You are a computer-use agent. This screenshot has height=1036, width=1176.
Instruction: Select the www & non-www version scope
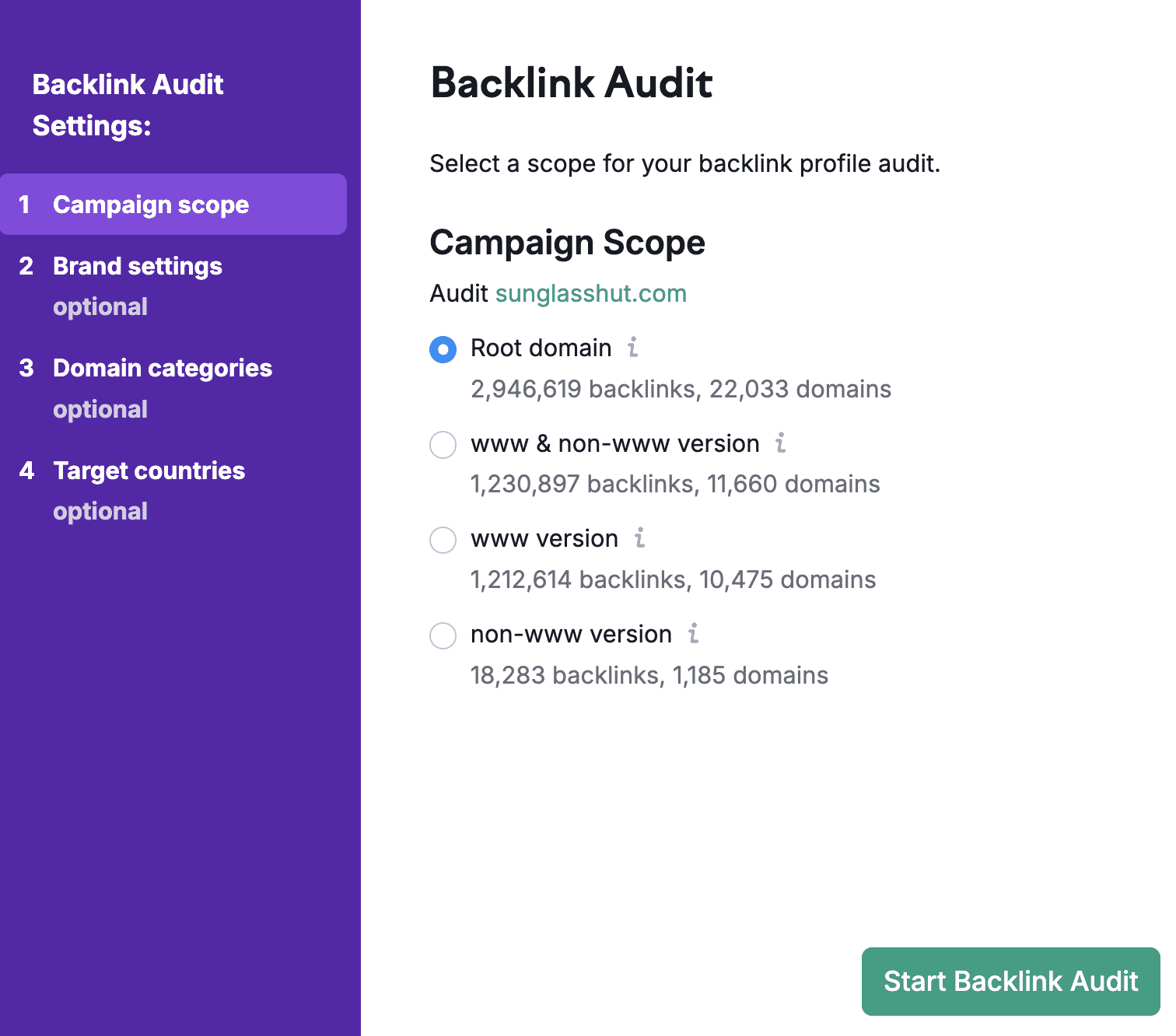pyautogui.click(x=442, y=445)
